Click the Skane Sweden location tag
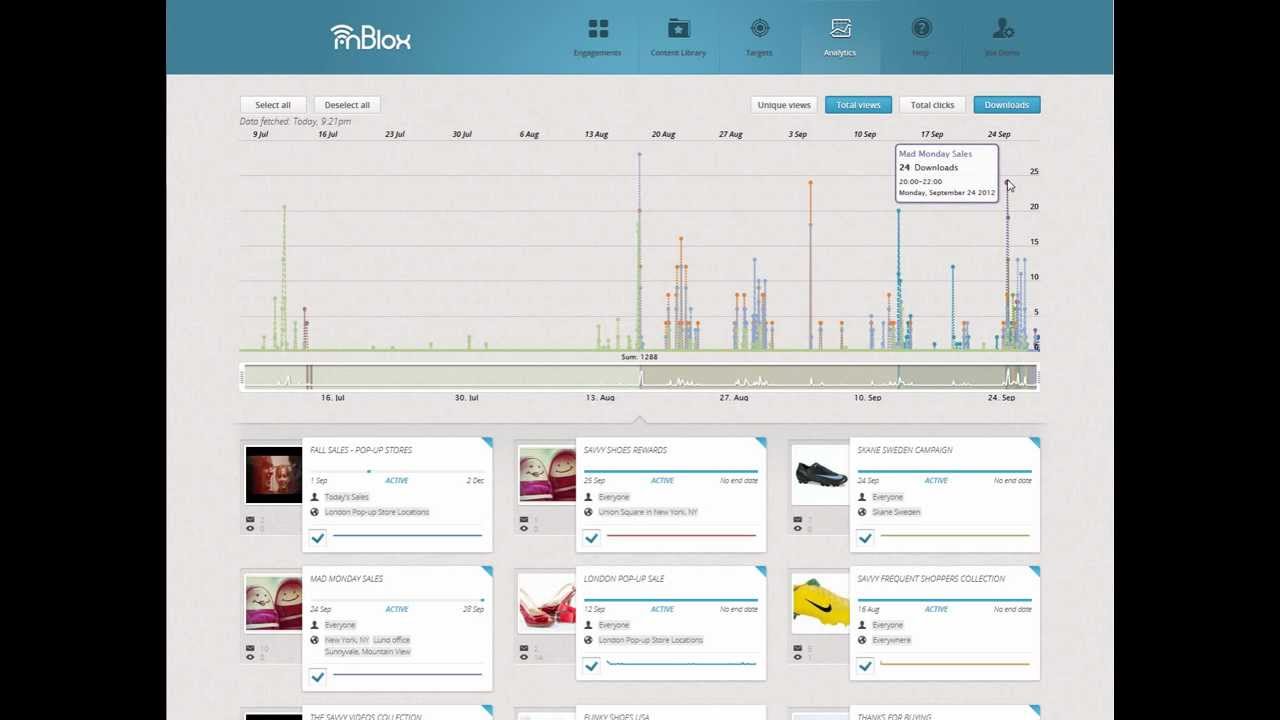 point(896,512)
